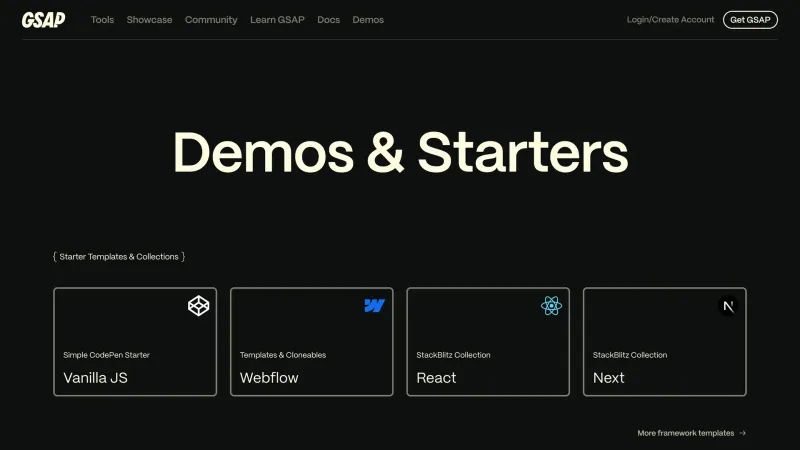Click the CodePen icon on Vanilla JS card

(198, 306)
